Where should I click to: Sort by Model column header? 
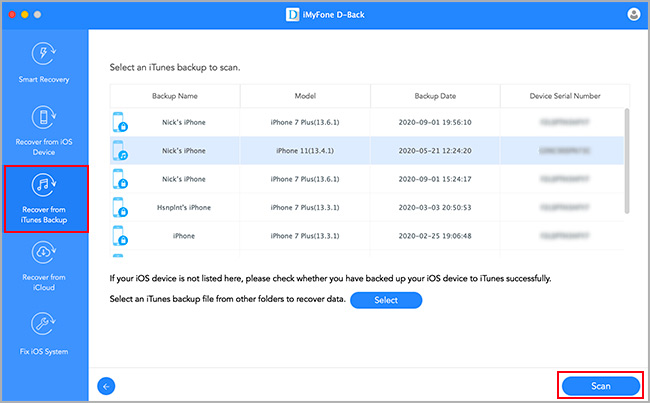coord(305,96)
